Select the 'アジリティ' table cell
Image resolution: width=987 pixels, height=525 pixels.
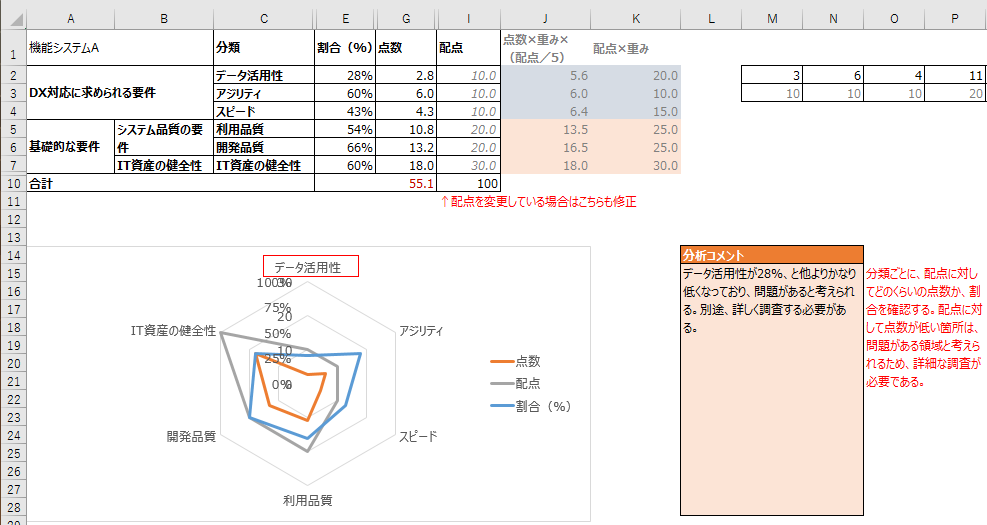(264, 93)
